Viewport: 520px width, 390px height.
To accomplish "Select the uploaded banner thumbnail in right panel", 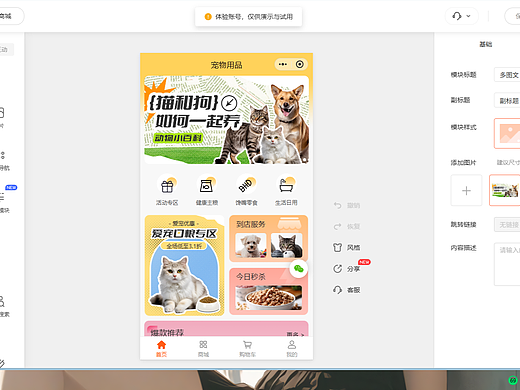I will click(505, 190).
